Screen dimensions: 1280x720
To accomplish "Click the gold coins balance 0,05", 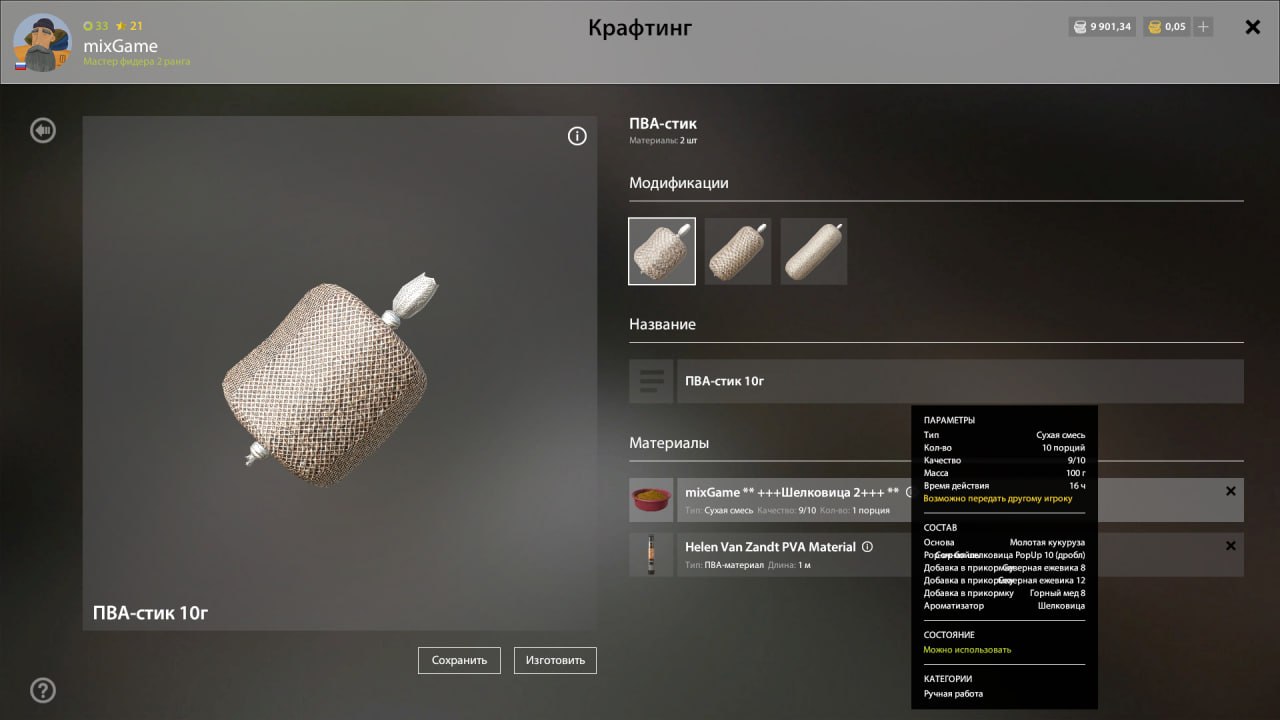I will pos(1166,27).
